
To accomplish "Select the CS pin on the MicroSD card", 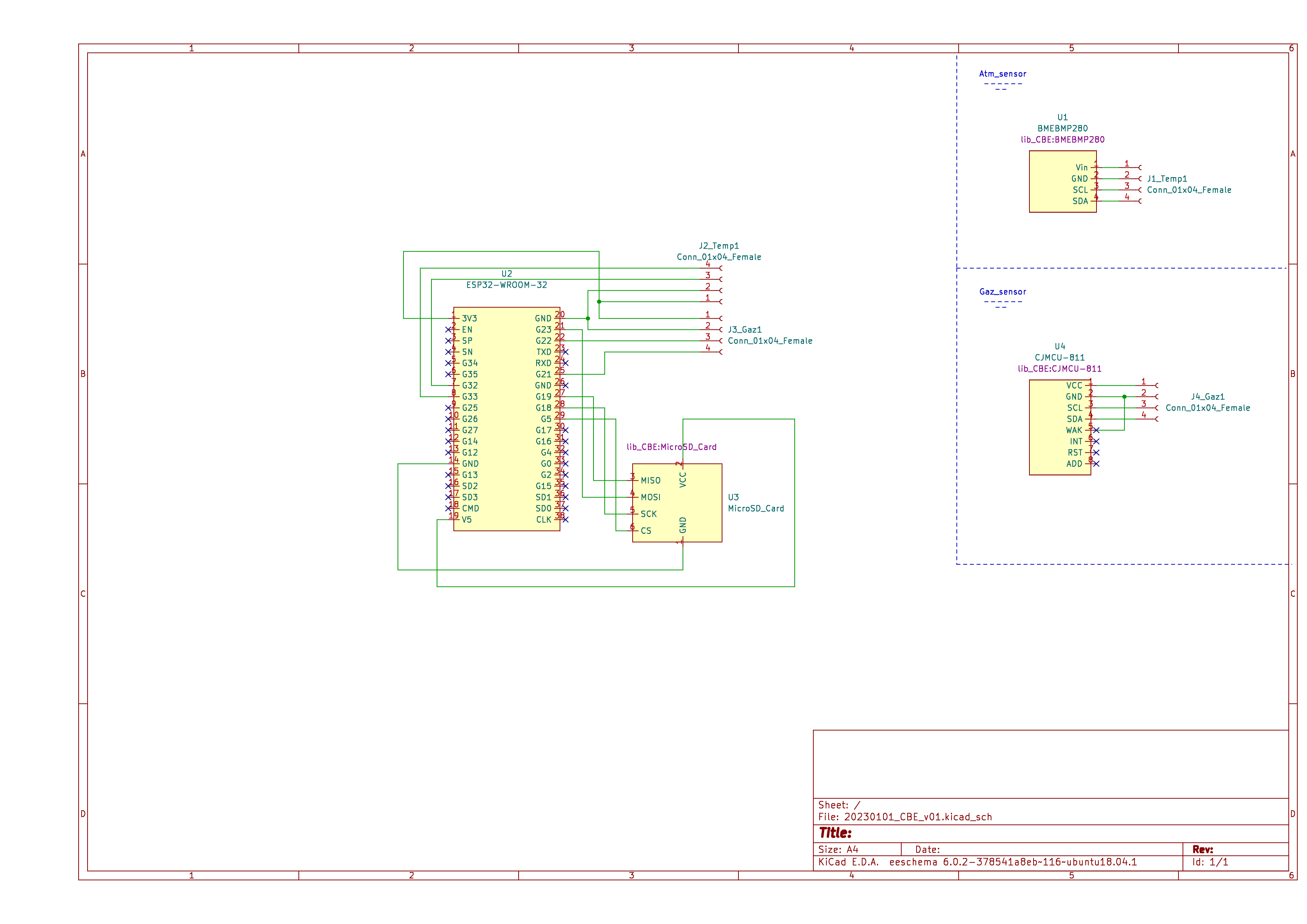I will tap(646, 531).
